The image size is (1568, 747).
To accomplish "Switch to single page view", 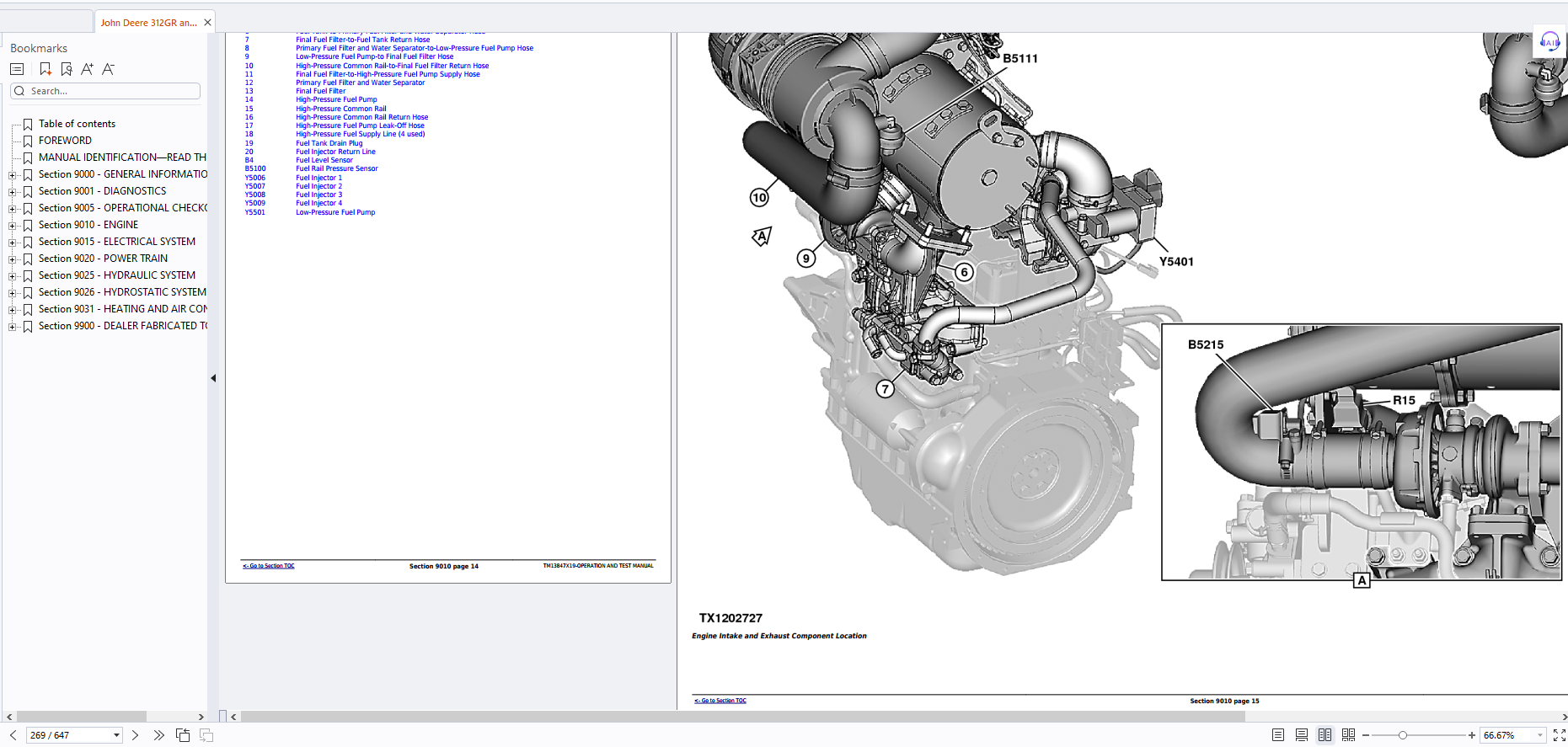I will pos(1278,735).
